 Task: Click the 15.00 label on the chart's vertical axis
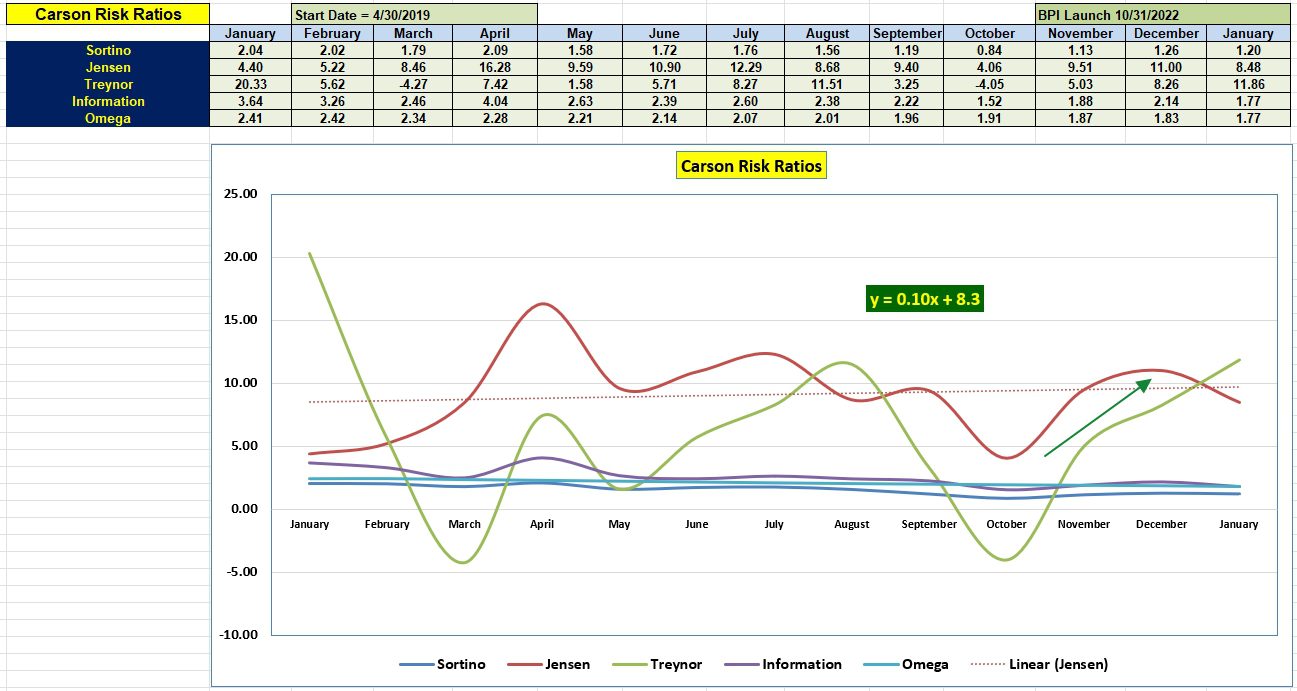click(239, 320)
